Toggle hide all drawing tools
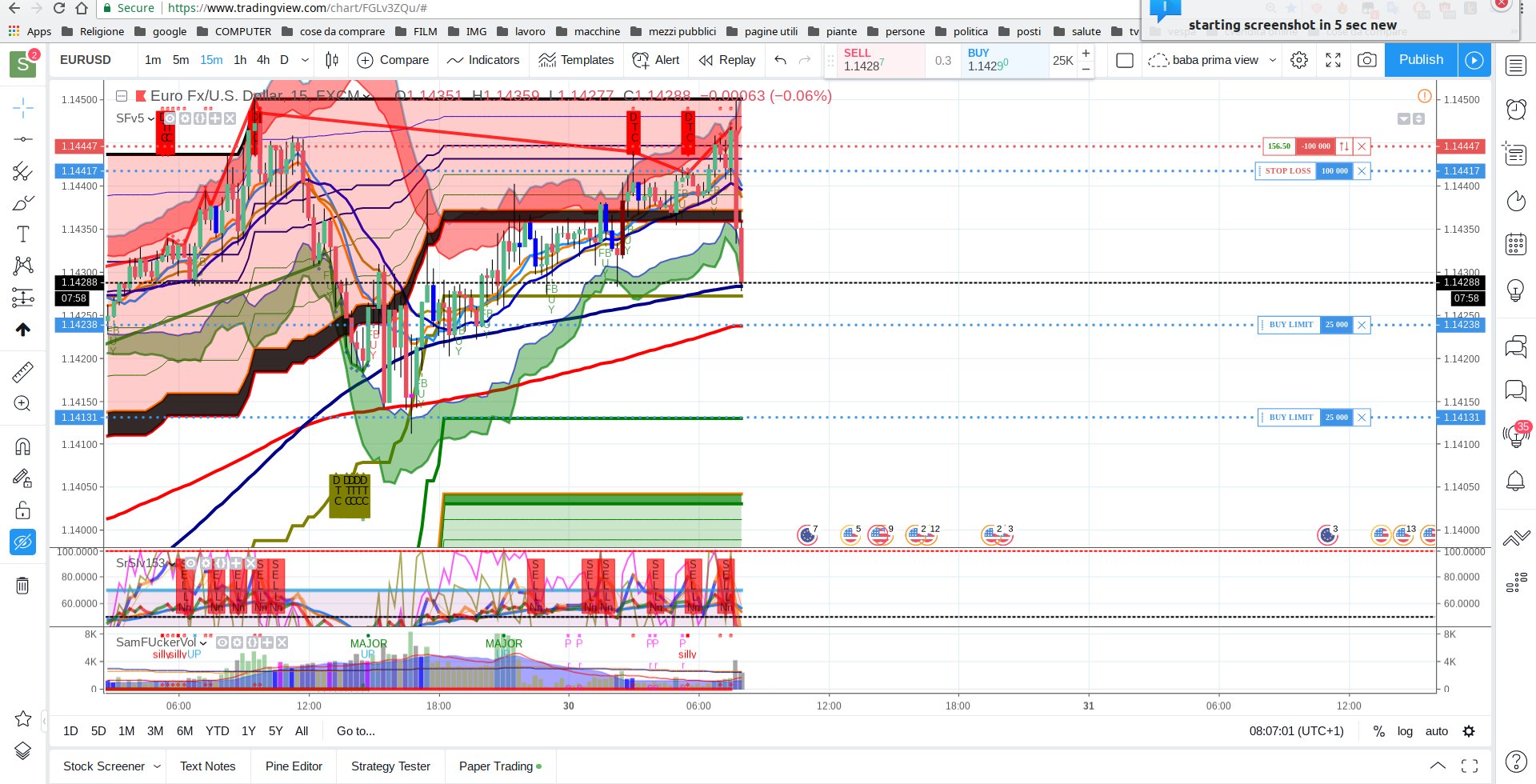The width and height of the screenshot is (1536, 784). (x=23, y=542)
